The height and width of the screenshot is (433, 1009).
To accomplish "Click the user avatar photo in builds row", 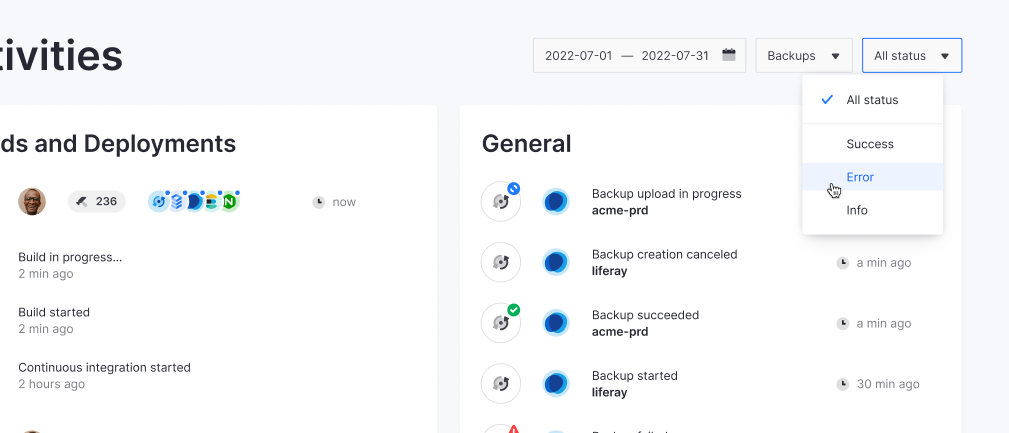I will pos(32,202).
